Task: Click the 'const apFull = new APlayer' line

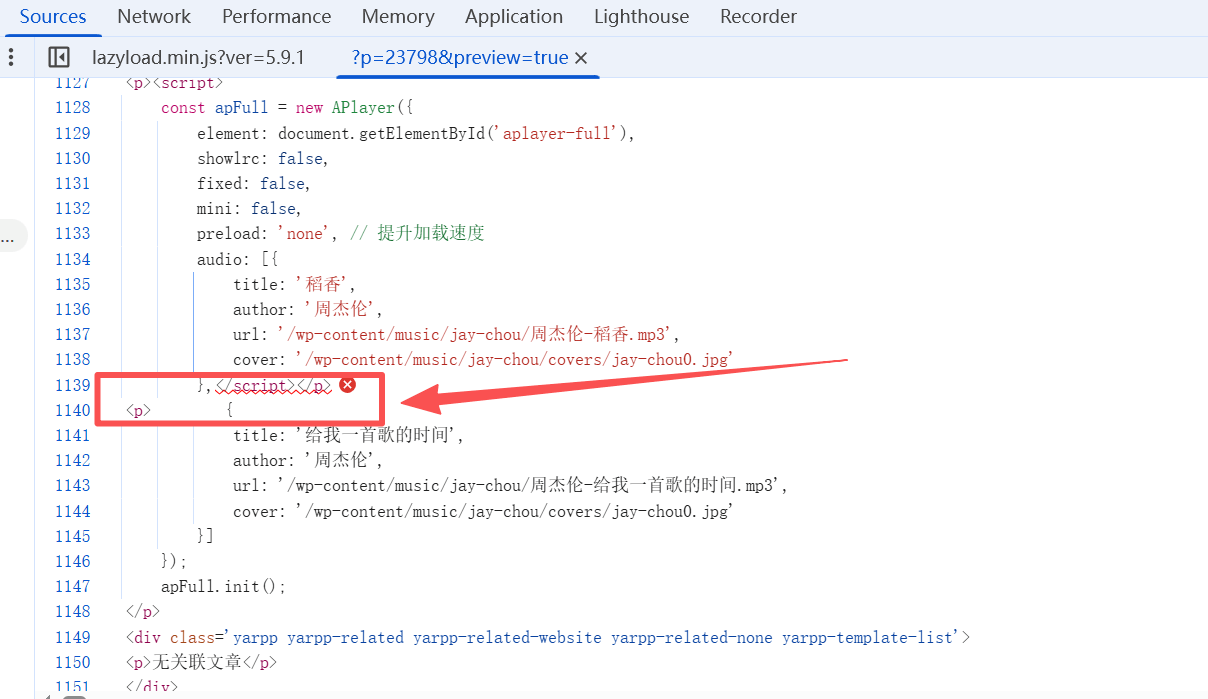Action: (287, 108)
